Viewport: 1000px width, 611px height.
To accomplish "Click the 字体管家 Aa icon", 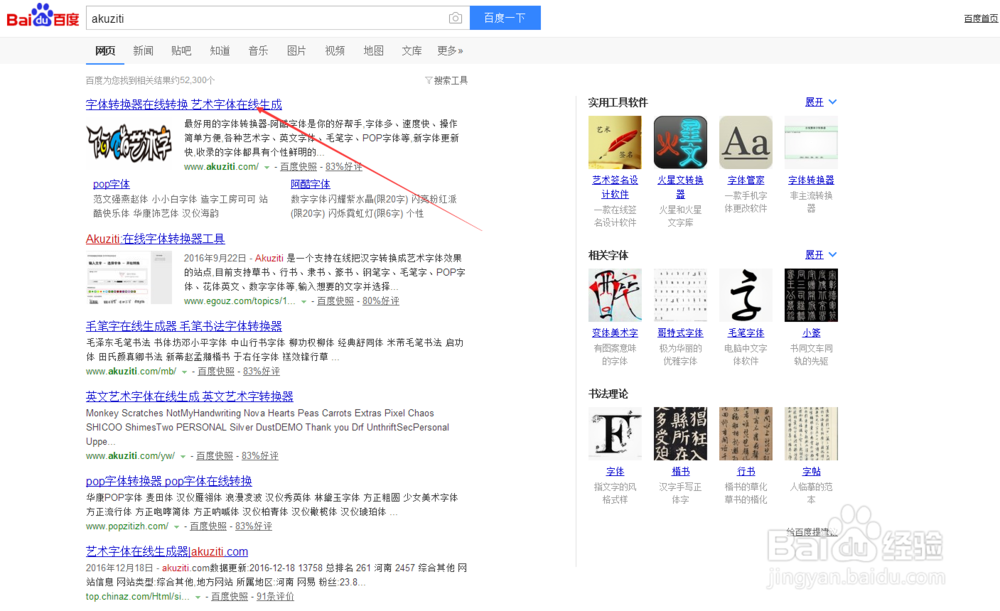I will click(746, 142).
